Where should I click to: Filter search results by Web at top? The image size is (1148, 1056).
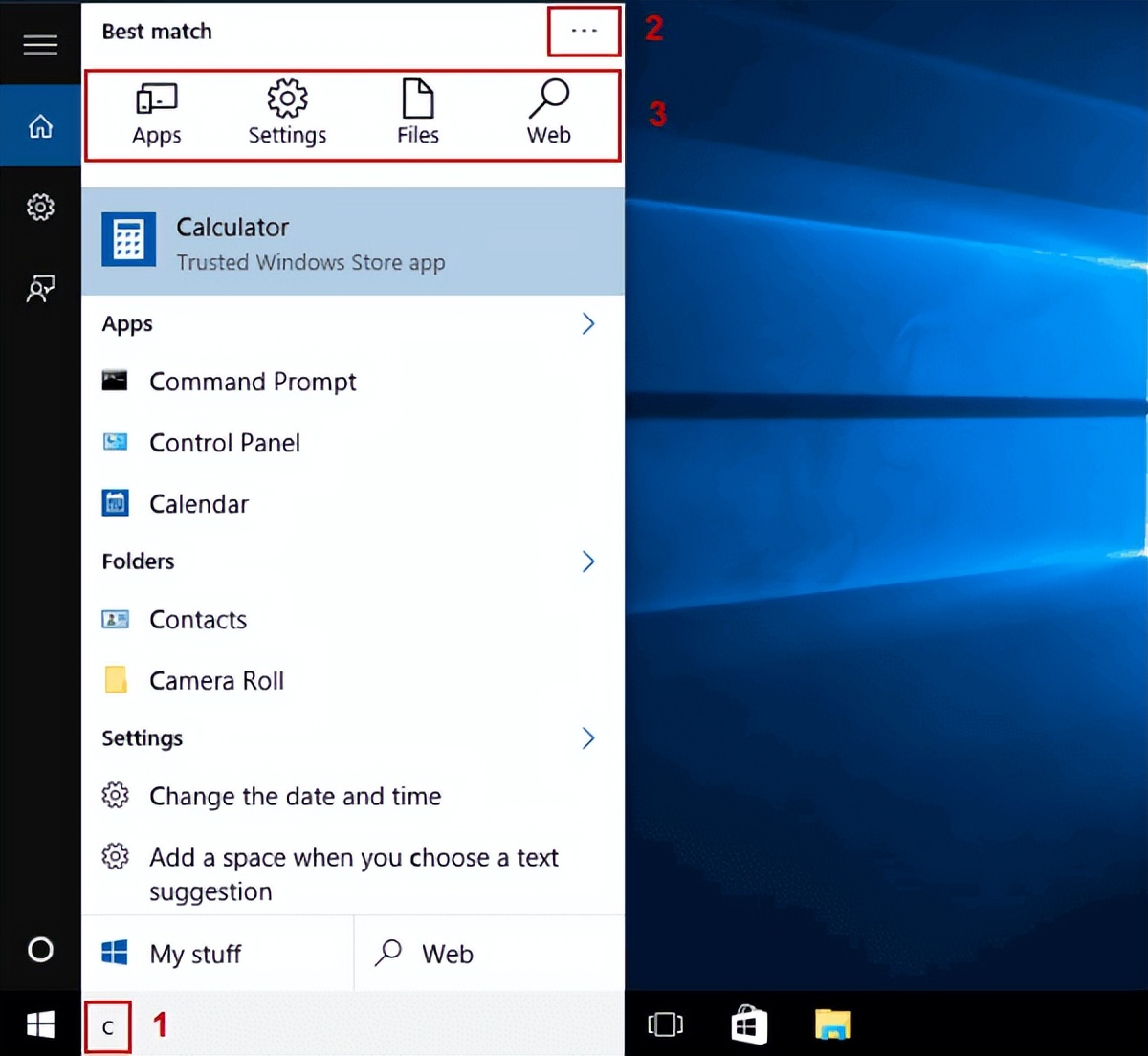pyautogui.click(x=549, y=114)
